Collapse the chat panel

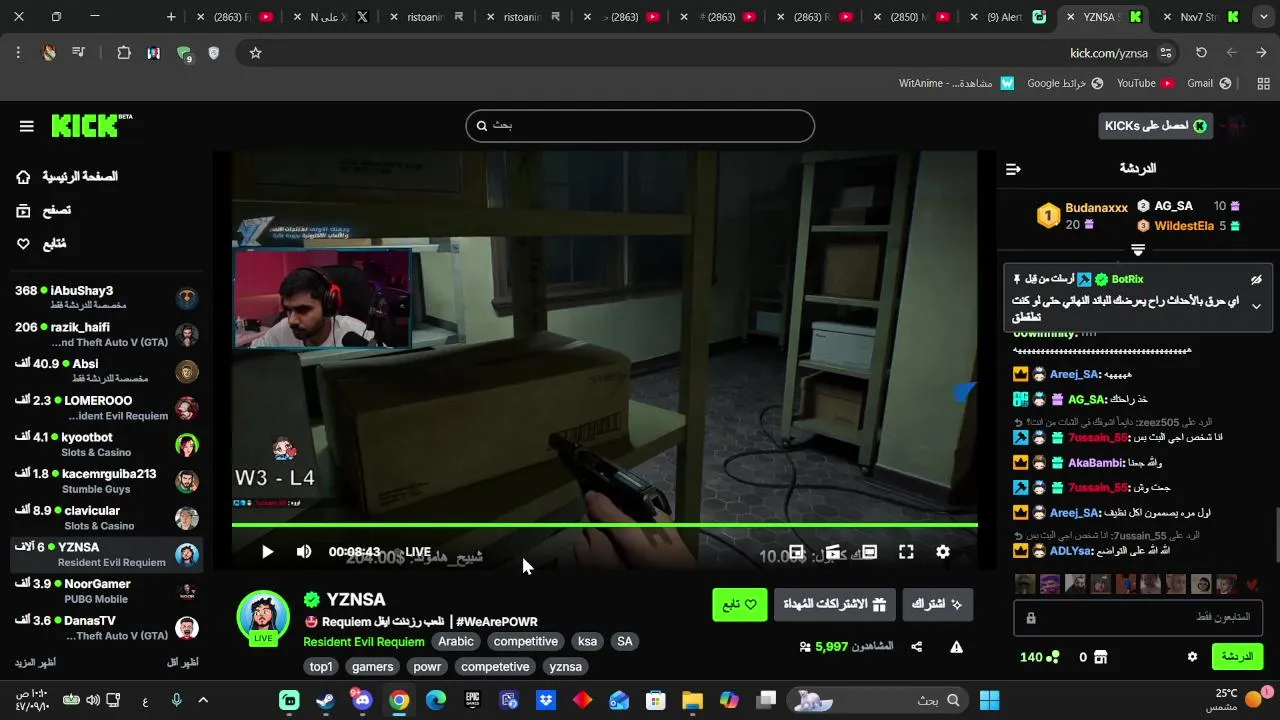[x=1013, y=169]
